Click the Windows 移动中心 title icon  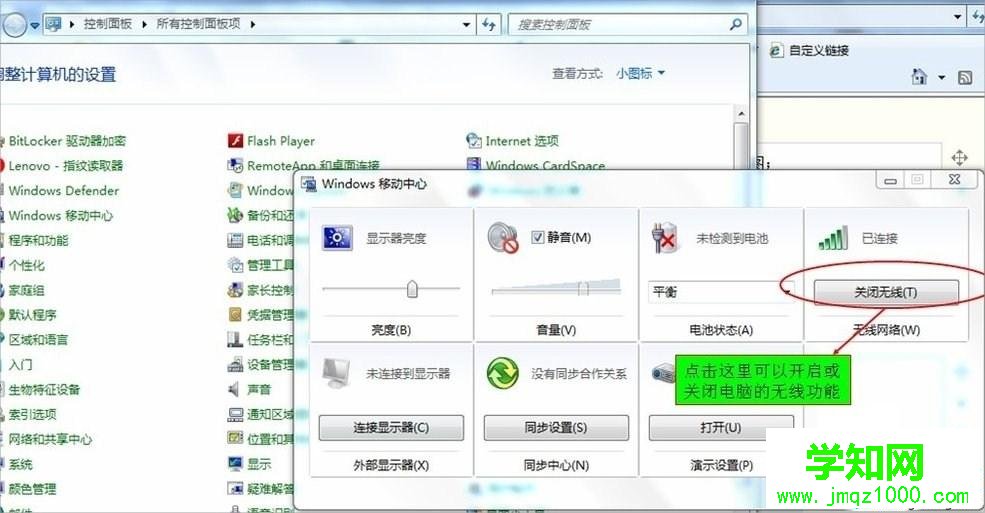[308, 184]
